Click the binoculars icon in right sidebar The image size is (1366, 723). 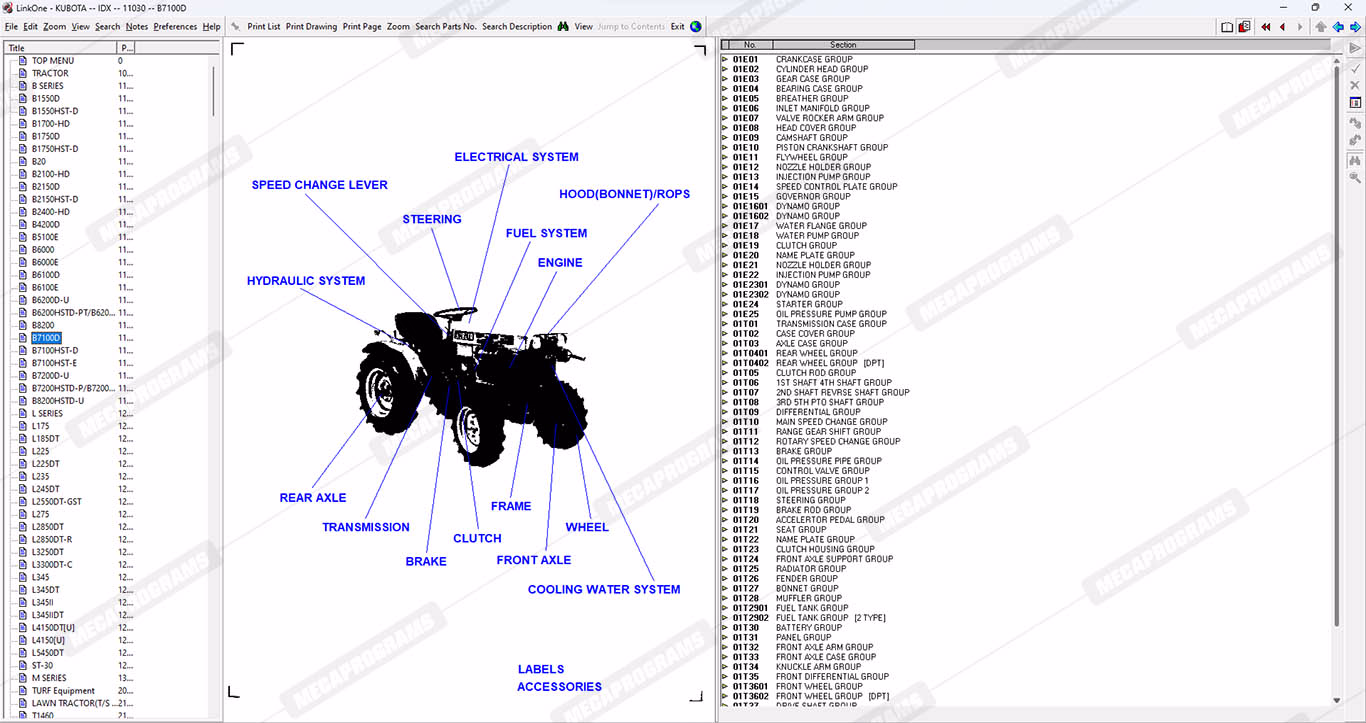1355,160
